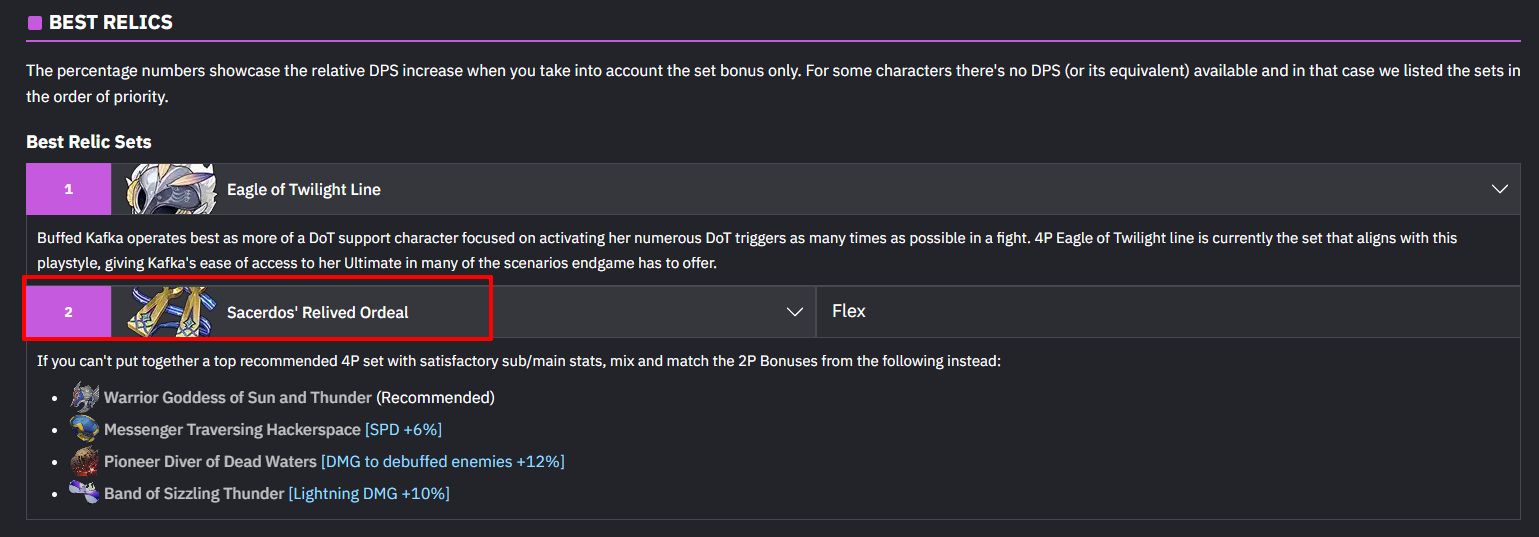Open the Messenger Traversing Hackerspace link
The height and width of the screenshot is (537, 1539).
click(x=232, y=430)
